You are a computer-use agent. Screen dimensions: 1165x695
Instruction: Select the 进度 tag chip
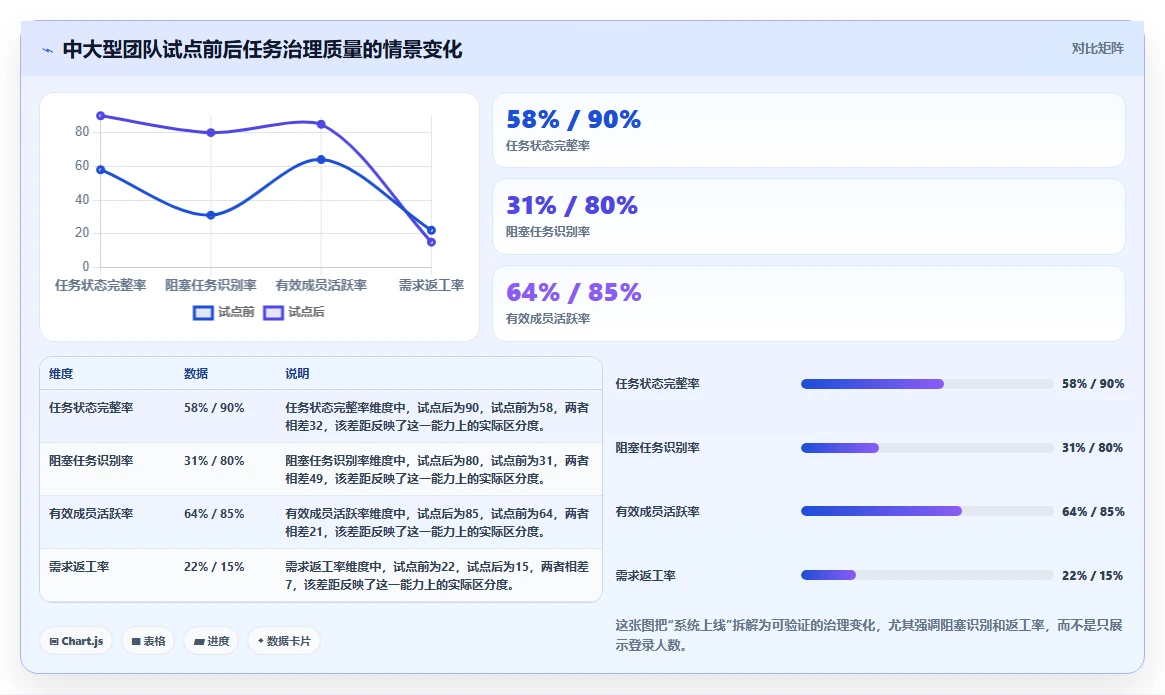[211, 641]
